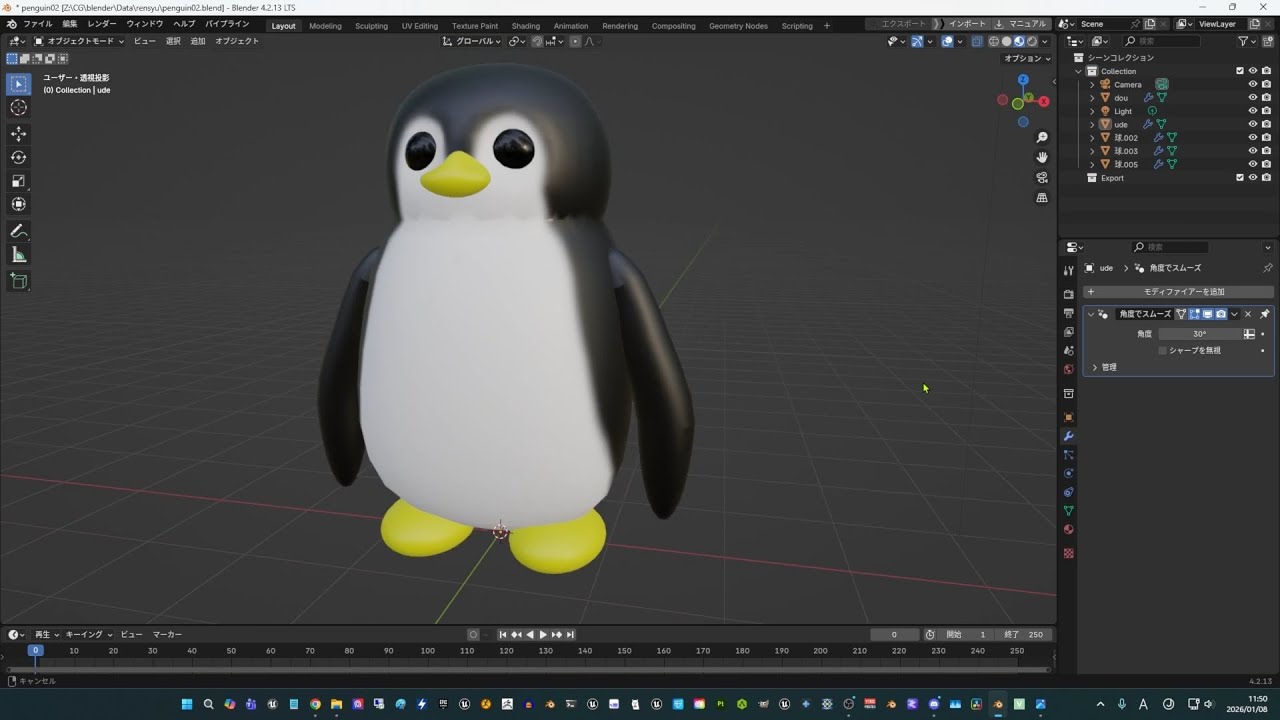Select the Scale tool
The height and width of the screenshot is (720, 1280).
point(19,181)
